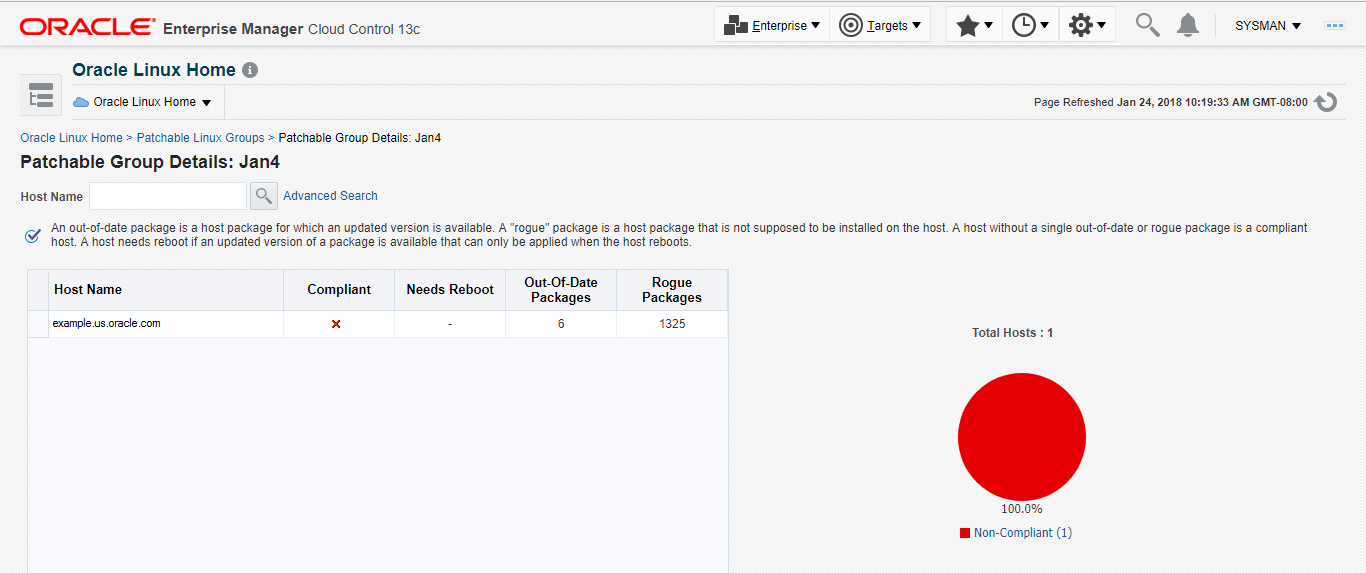
Task: Click rogue packages value 1325
Action: 672,324
